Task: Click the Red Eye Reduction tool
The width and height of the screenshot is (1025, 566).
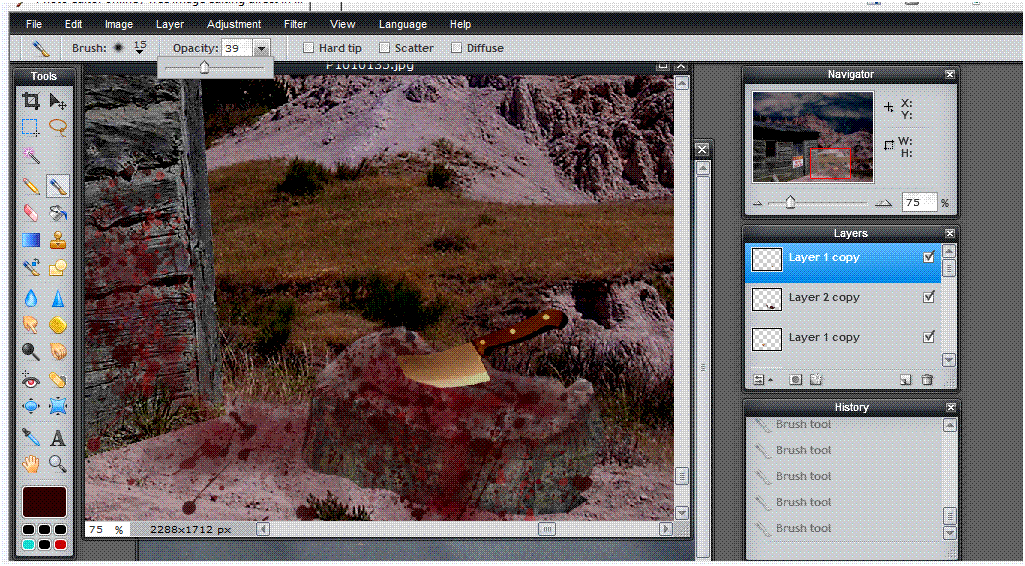Action: coord(31,380)
